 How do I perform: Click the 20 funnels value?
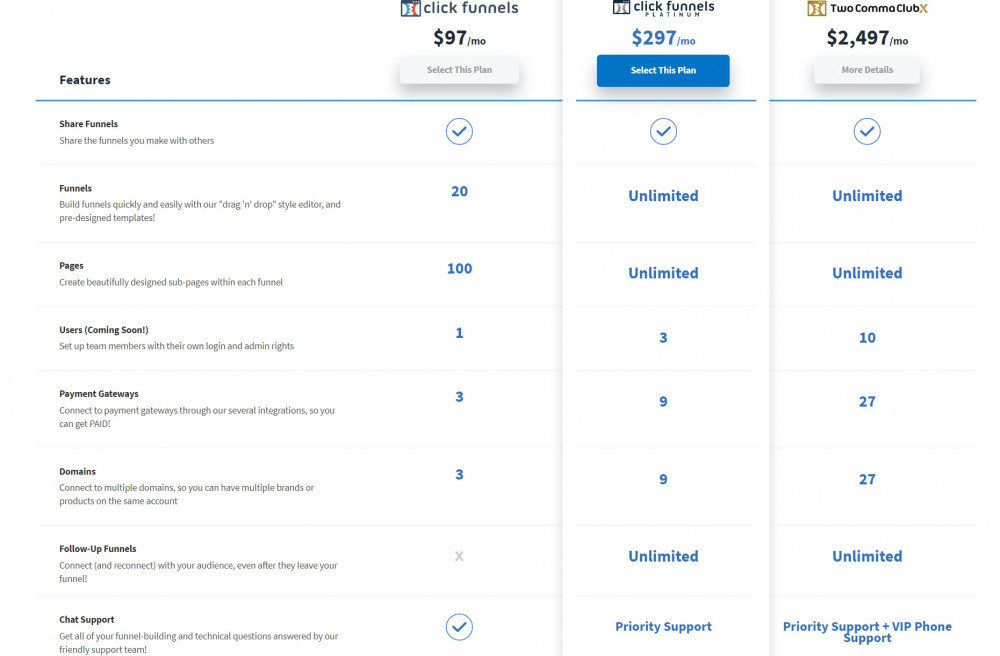[459, 191]
